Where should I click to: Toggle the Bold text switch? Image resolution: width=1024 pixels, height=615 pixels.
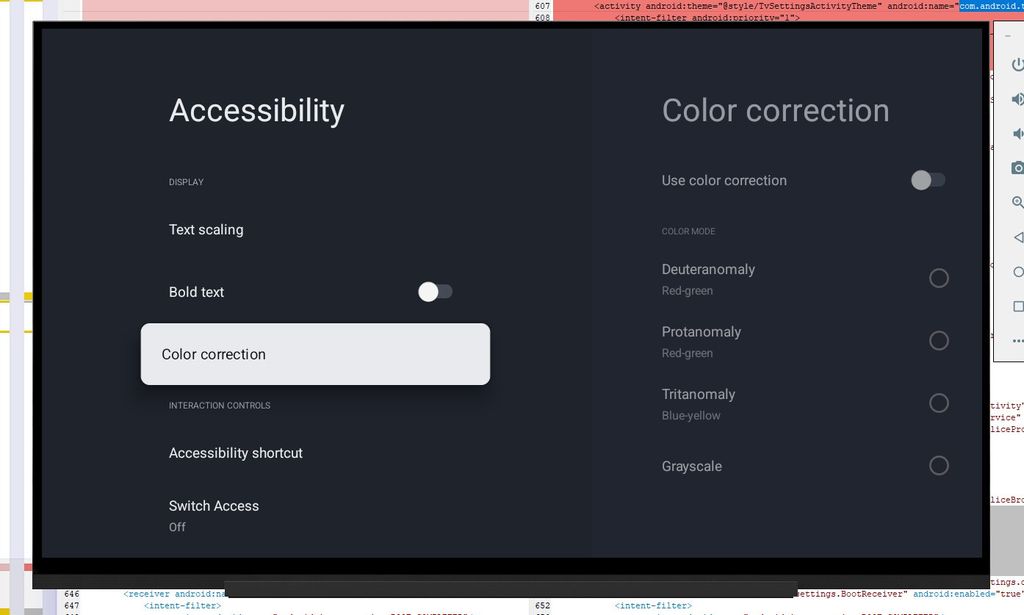435,291
